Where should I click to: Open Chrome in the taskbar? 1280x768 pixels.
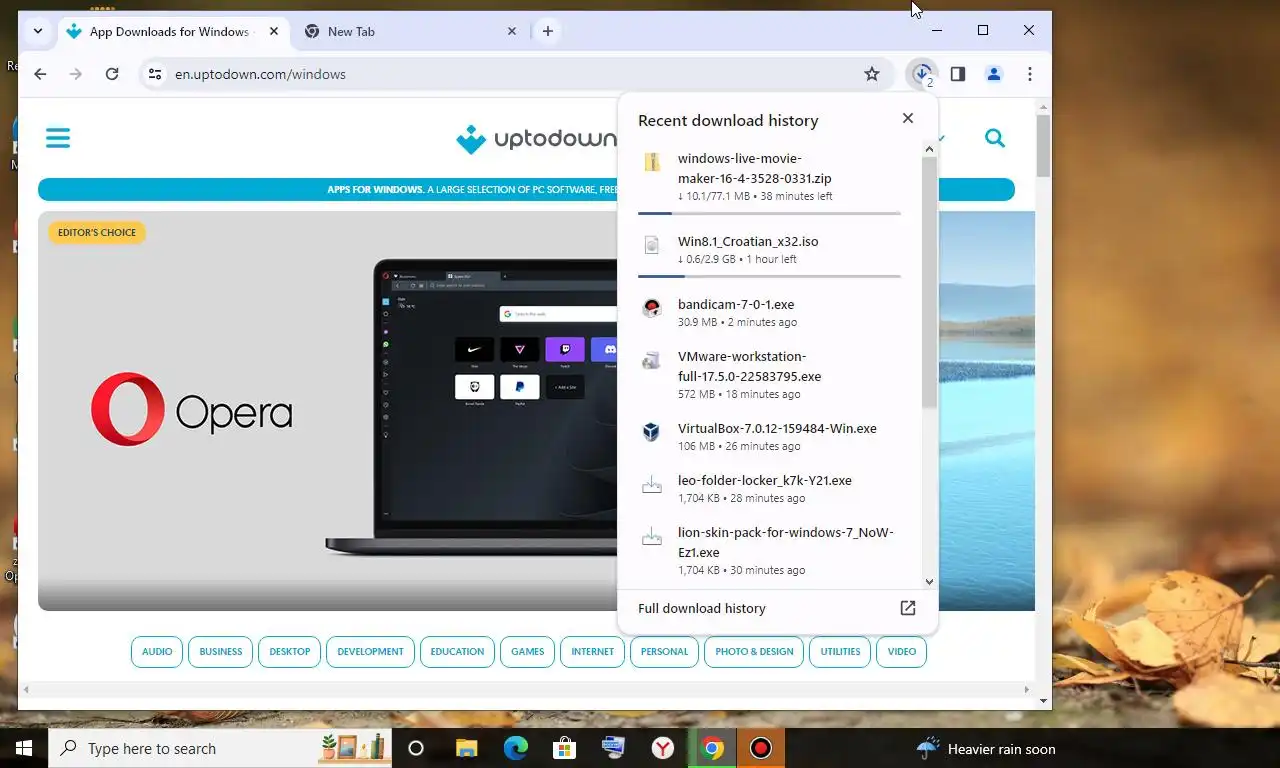(712, 748)
